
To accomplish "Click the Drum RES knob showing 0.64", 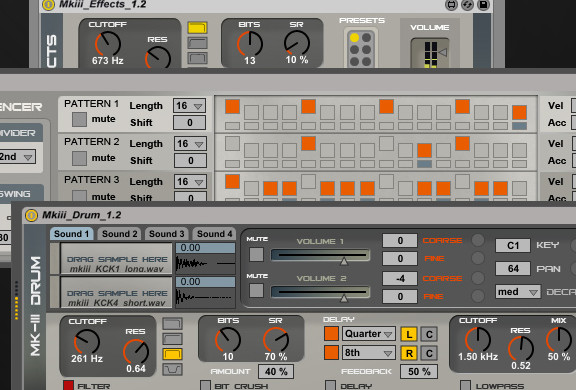I will (136, 351).
